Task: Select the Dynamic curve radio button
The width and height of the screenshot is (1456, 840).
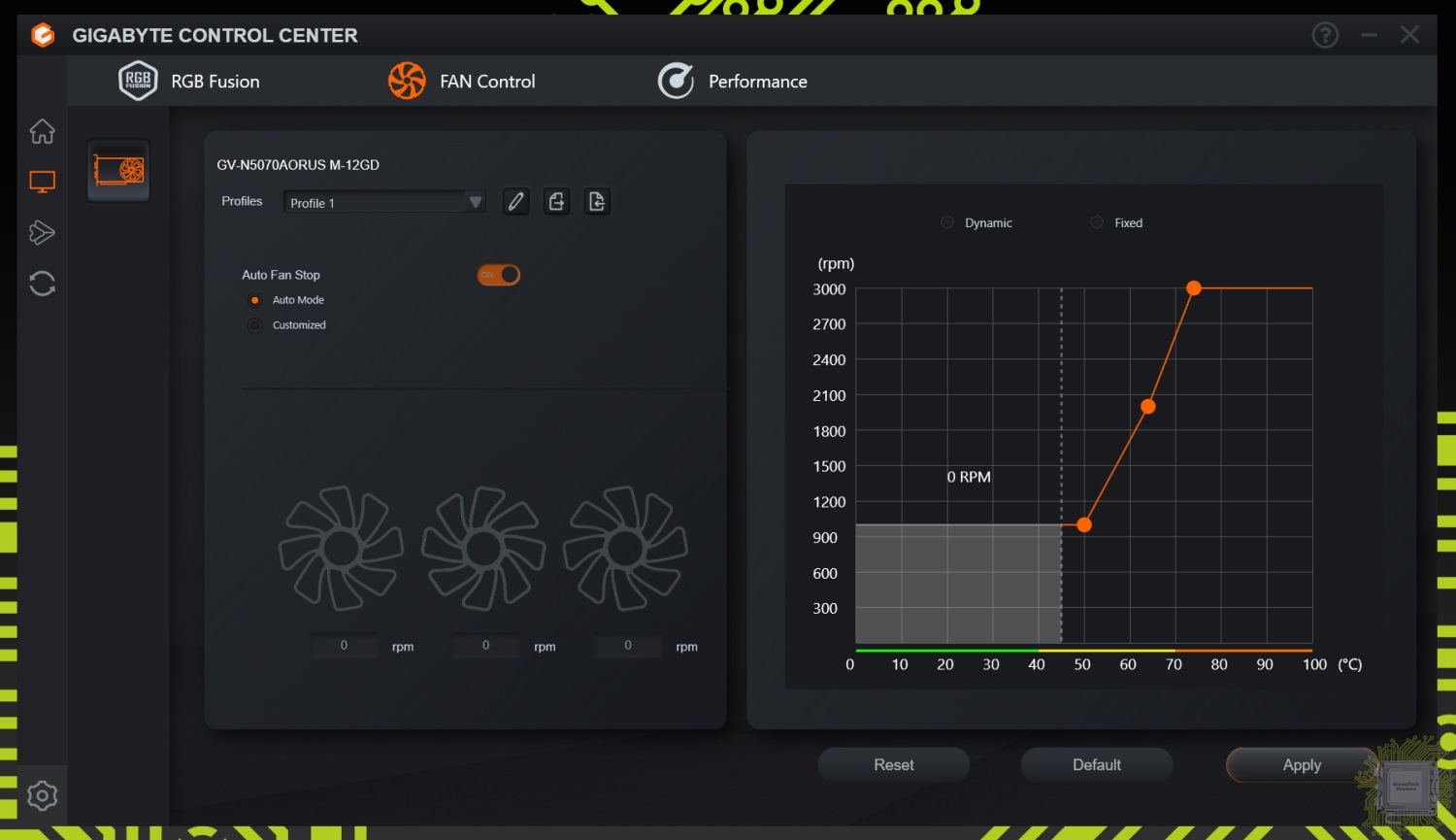Action: click(x=947, y=222)
